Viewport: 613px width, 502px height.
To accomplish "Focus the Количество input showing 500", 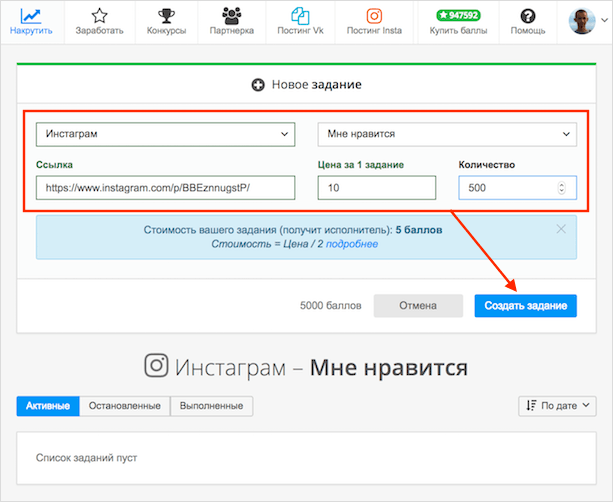I will [517, 188].
